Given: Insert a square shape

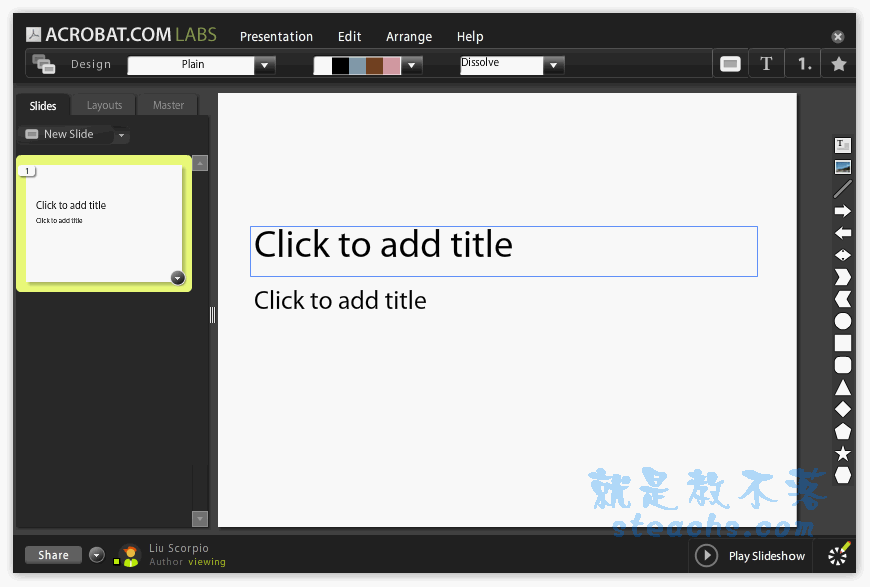Looking at the screenshot, I should coord(843,343).
